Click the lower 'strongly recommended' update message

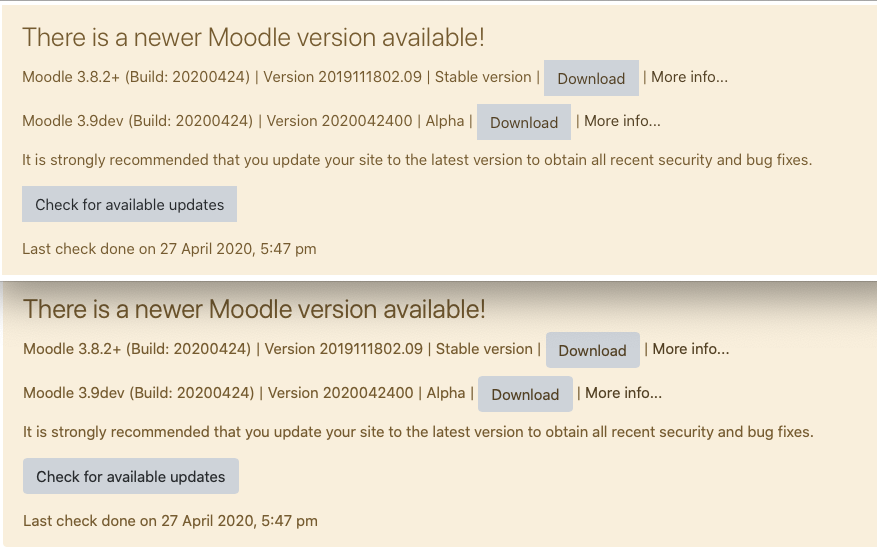[x=418, y=432]
